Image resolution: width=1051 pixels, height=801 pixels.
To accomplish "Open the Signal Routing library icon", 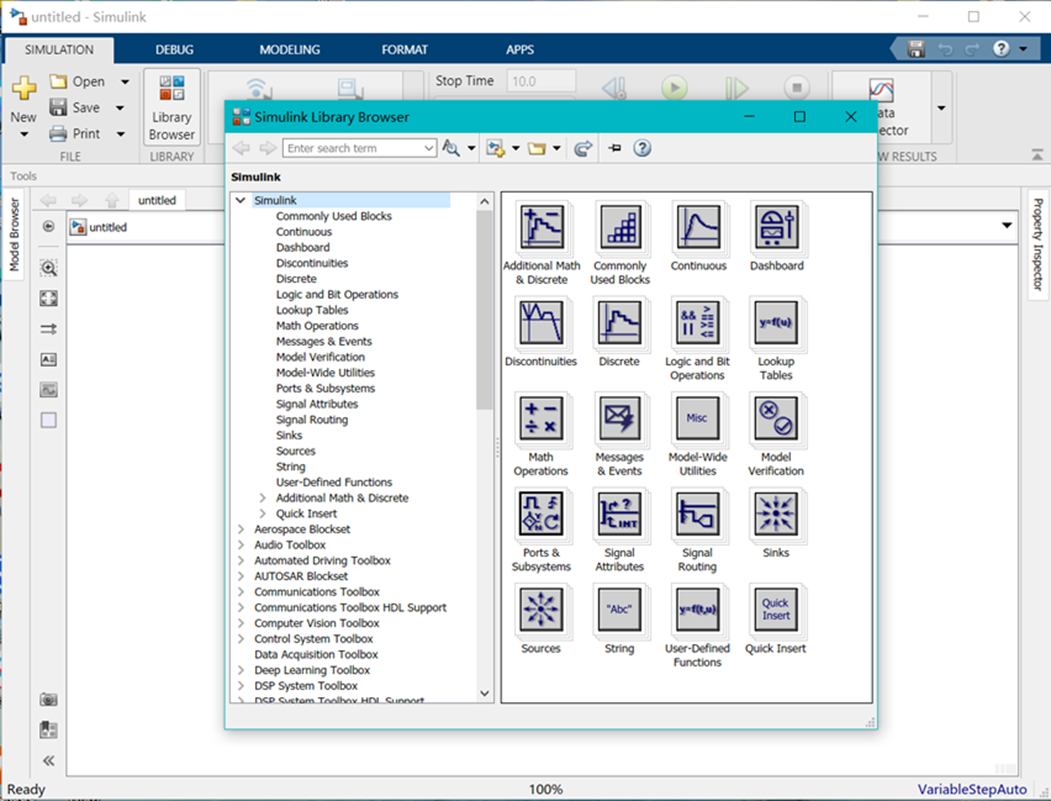I will (x=698, y=515).
